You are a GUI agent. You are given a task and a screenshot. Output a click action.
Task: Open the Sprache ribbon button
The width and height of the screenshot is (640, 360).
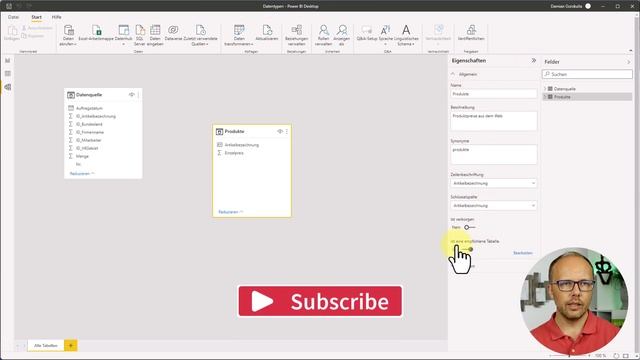385,35
